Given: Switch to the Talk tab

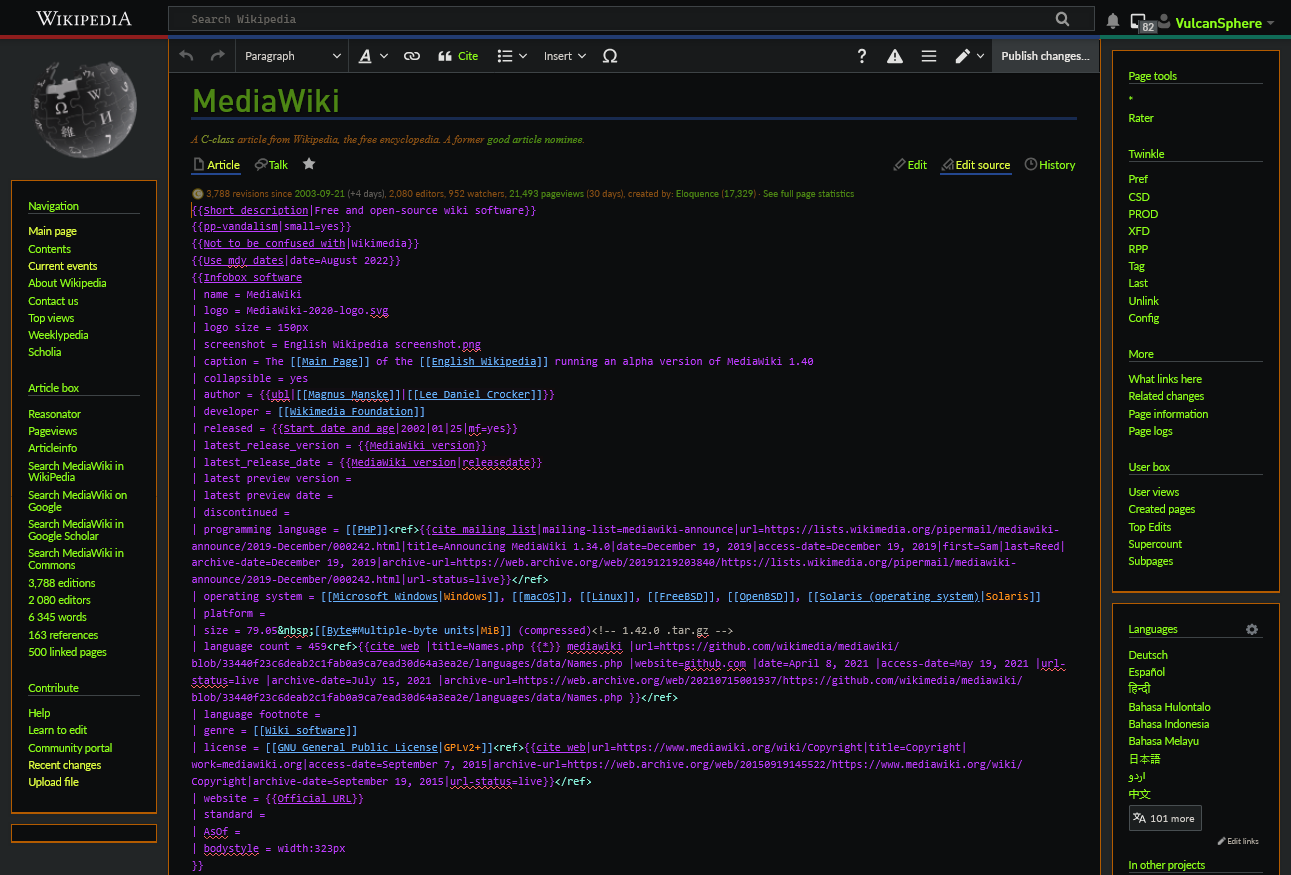Looking at the screenshot, I should [271, 165].
